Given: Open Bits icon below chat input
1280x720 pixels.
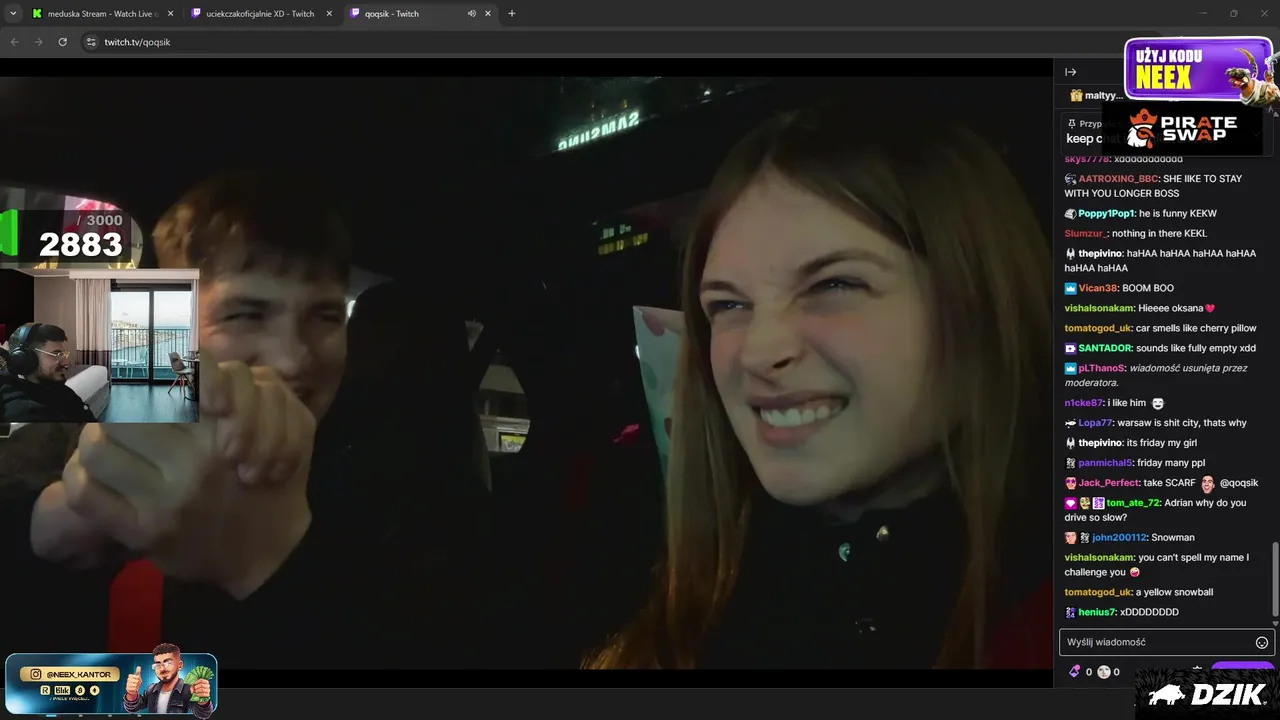Looking at the screenshot, I should 1075,672.
